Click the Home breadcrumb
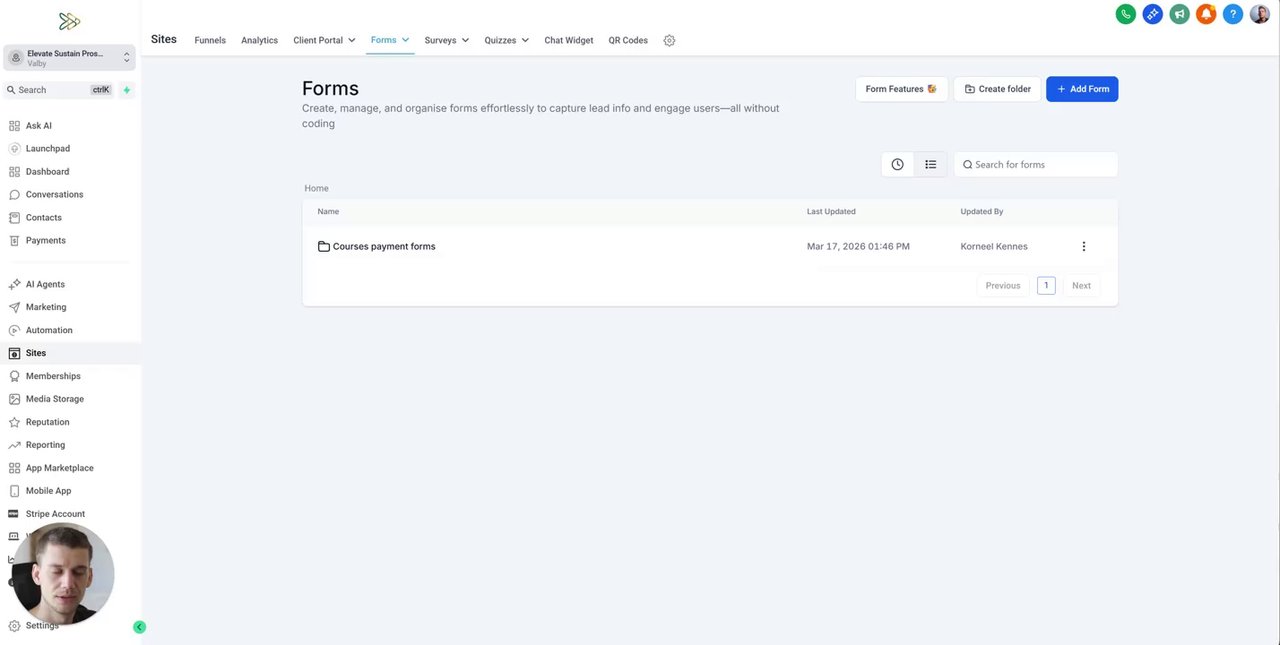This screenshot has height=645, width=1280. tap(316, 188)
